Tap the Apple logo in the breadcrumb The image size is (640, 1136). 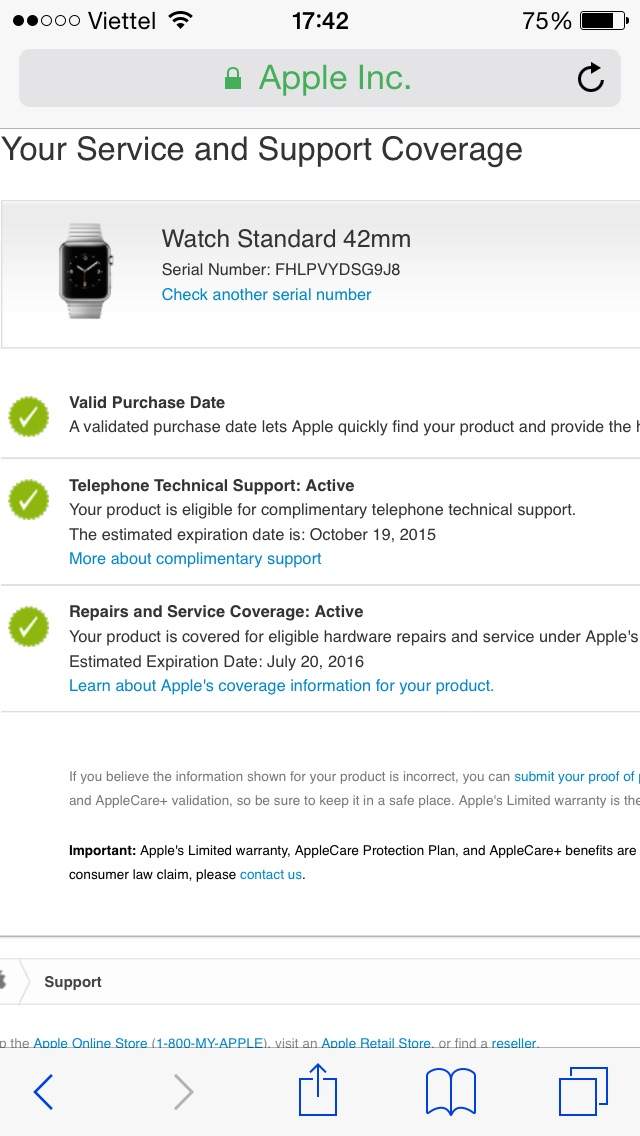(x=3, y=982)
